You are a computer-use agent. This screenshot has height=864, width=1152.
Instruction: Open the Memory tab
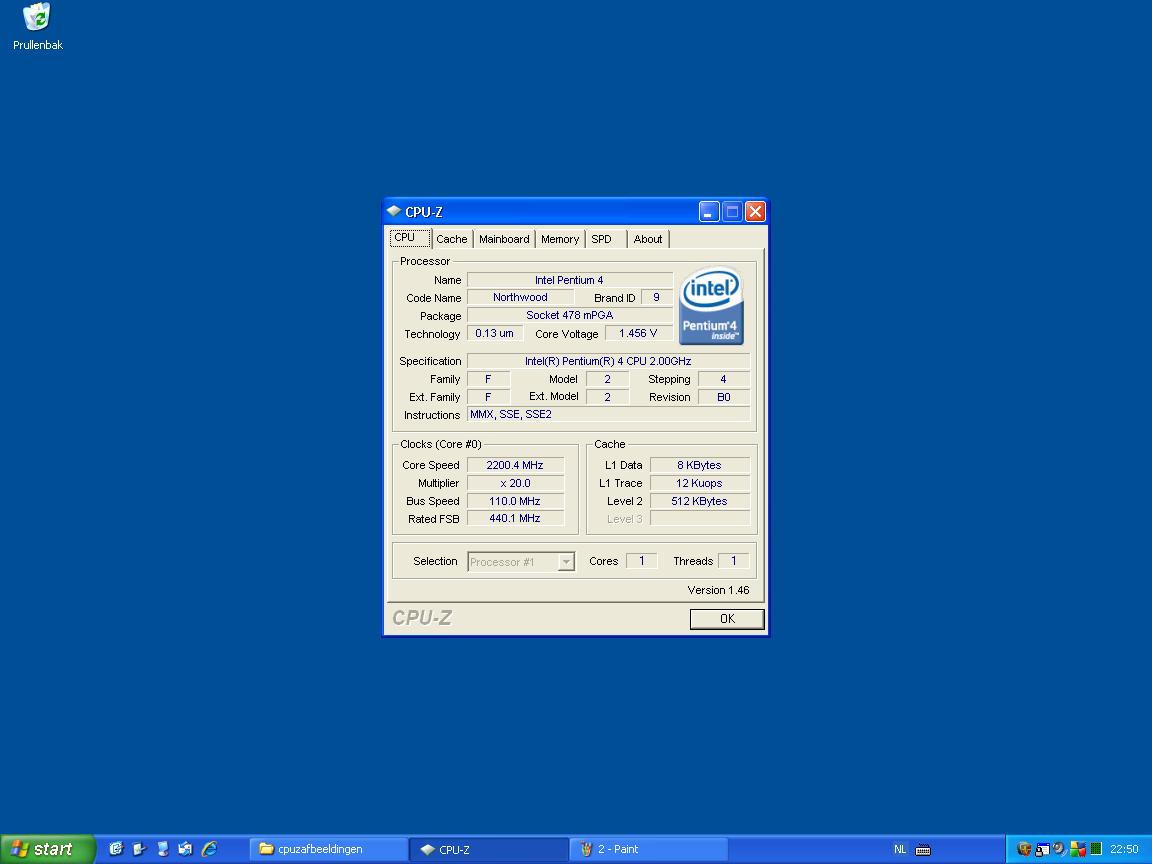560,239
